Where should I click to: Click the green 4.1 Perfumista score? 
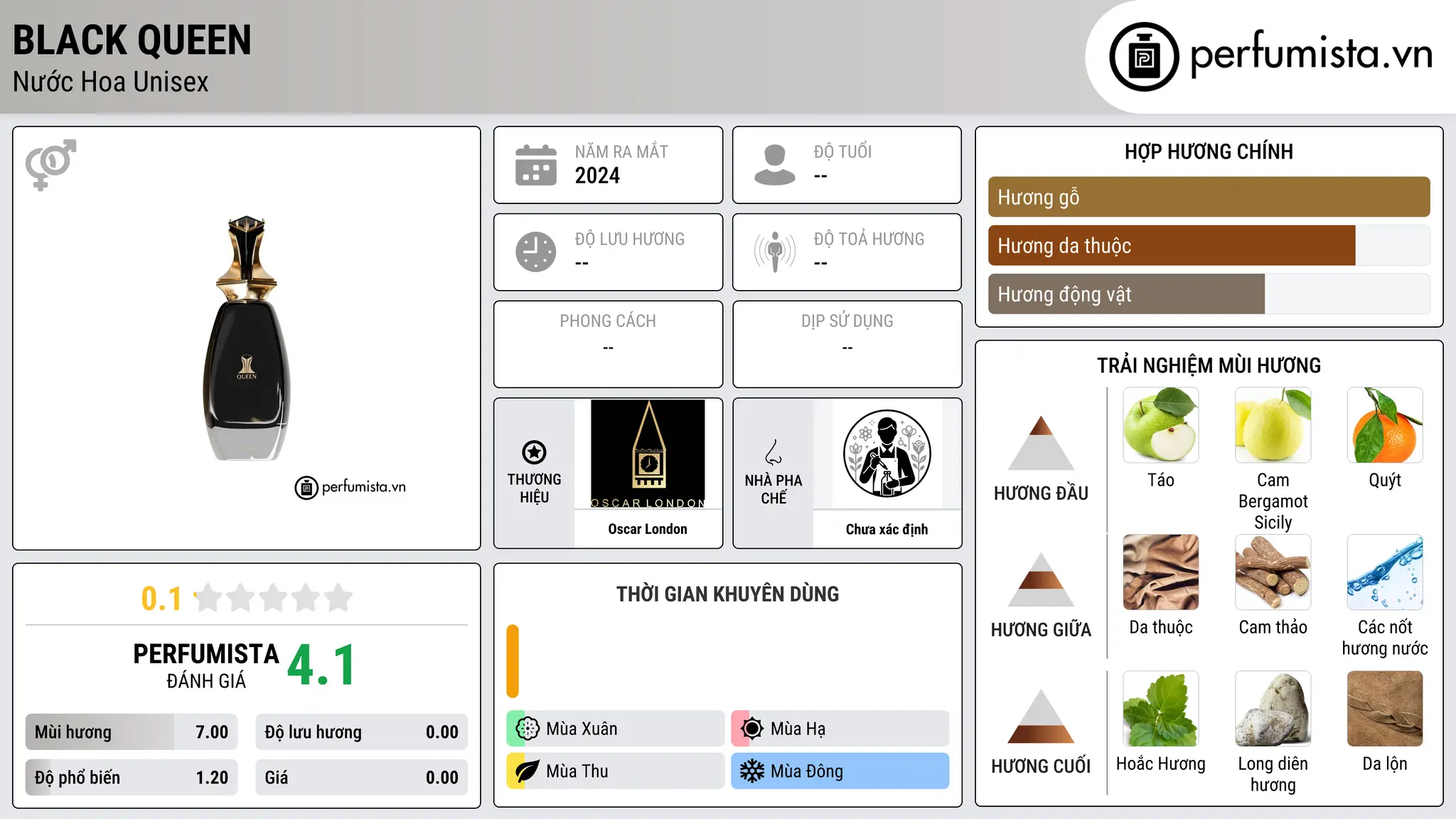click(321, 665)
